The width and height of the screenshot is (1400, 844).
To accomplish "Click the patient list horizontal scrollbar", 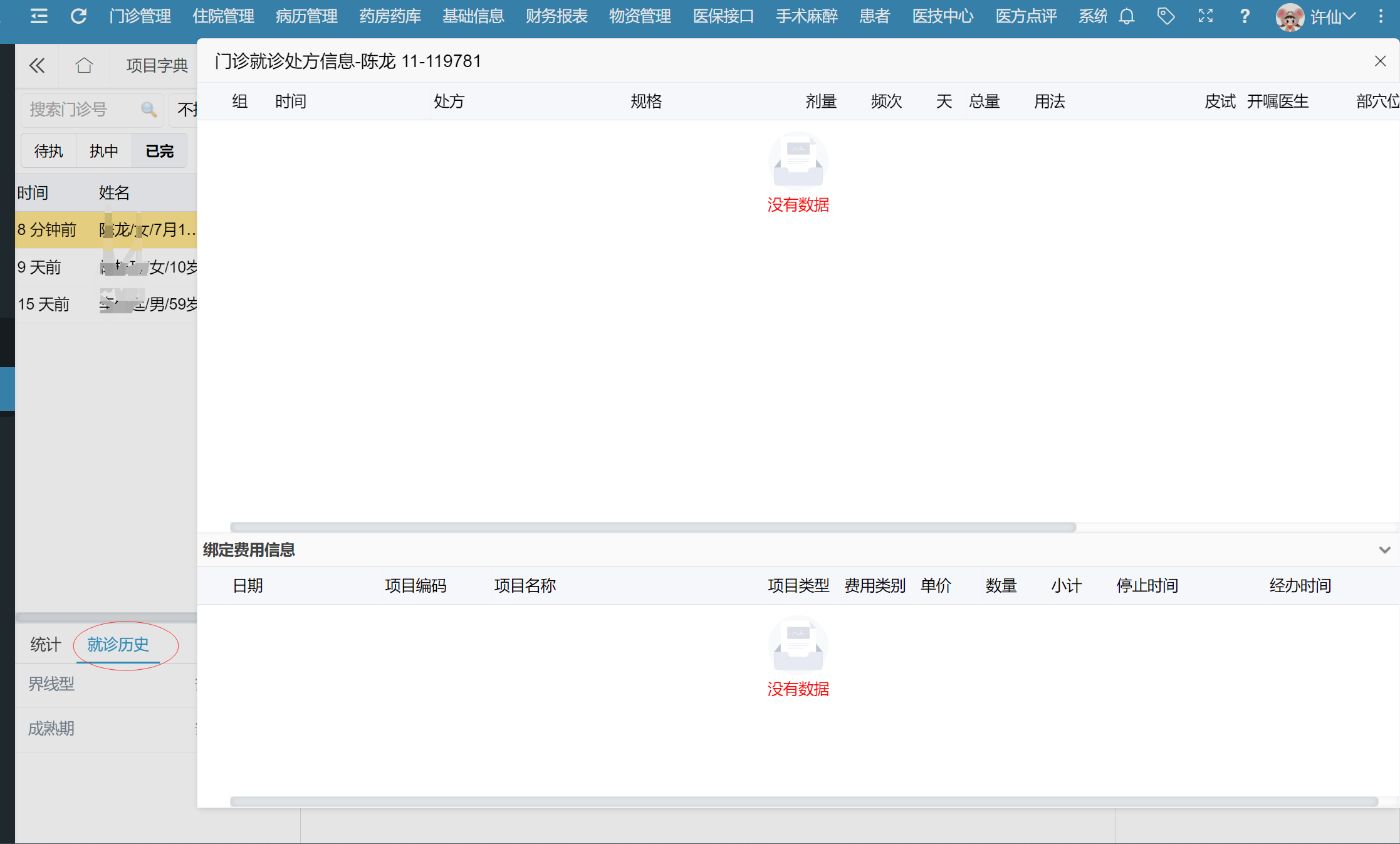I will [x=107, y=617].
